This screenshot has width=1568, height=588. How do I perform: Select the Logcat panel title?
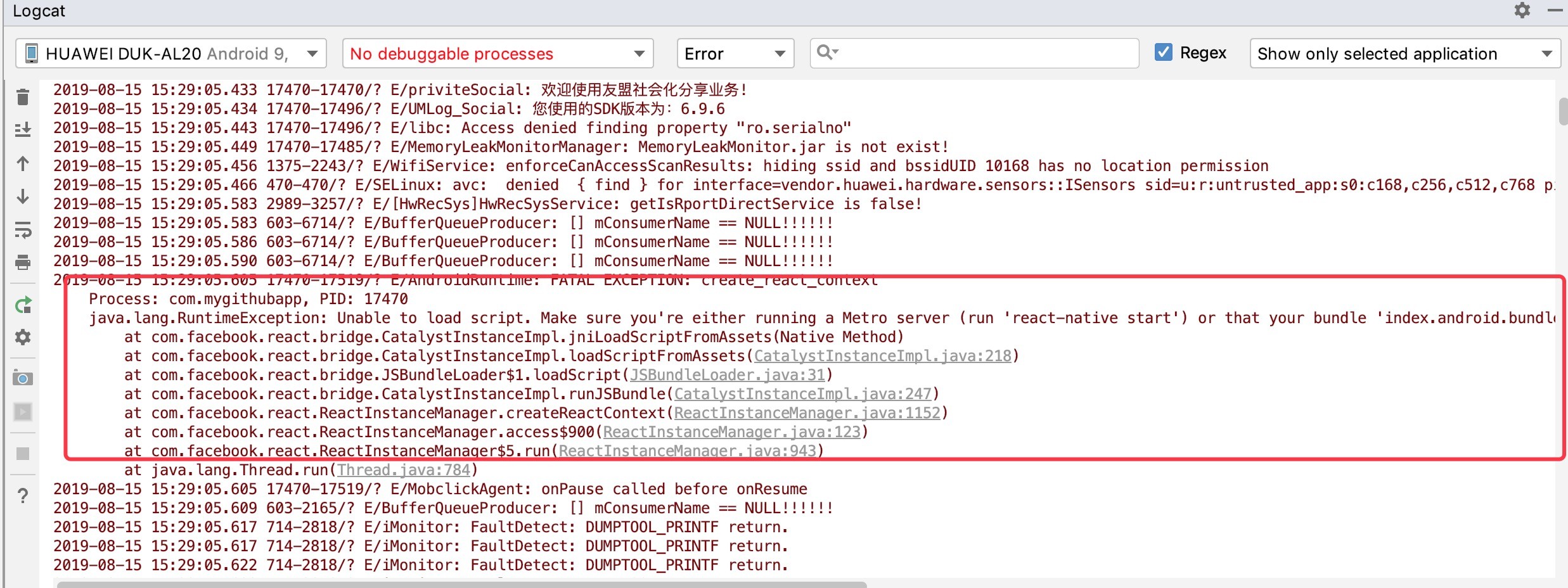39,11
